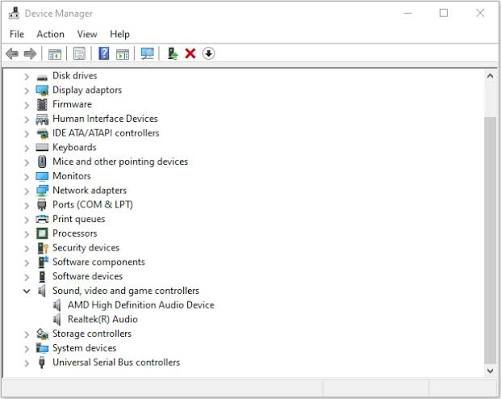
Task: Select the Security devices label
Action: tap(86, 248)
